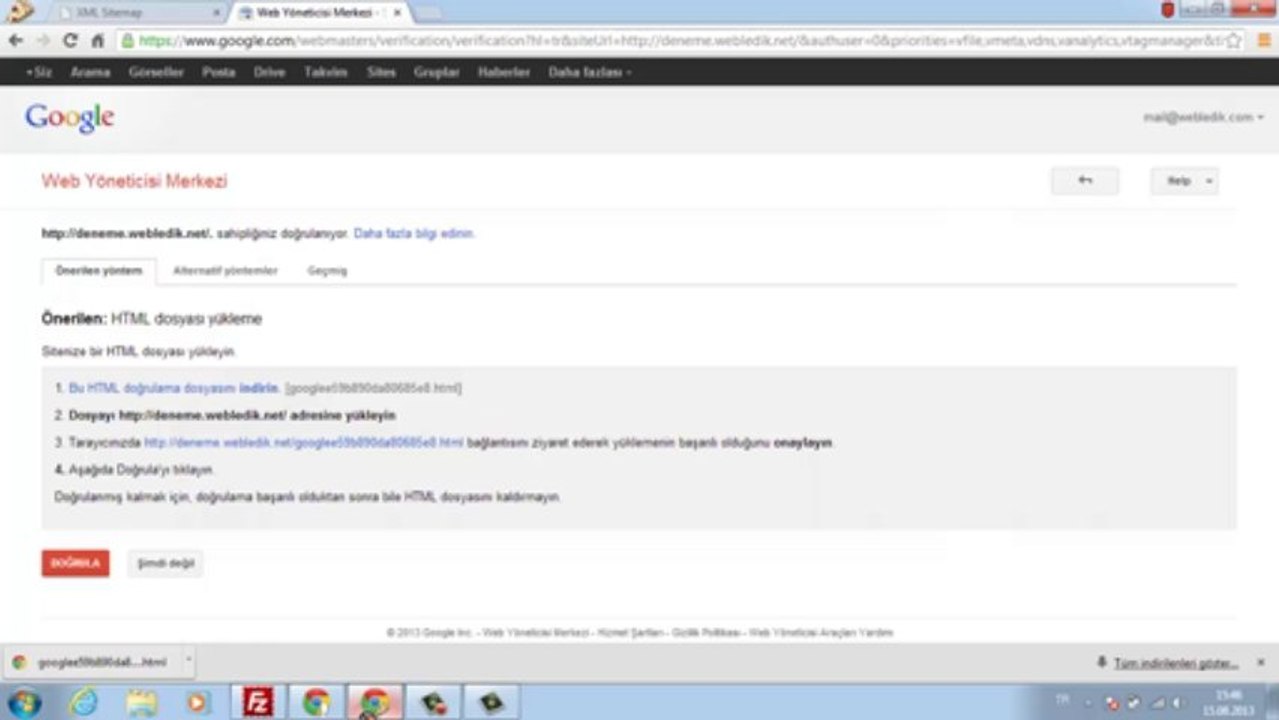The image size is (1279, 720).
Task: Open Haberler in the Google bar
Action: (504, 72)
